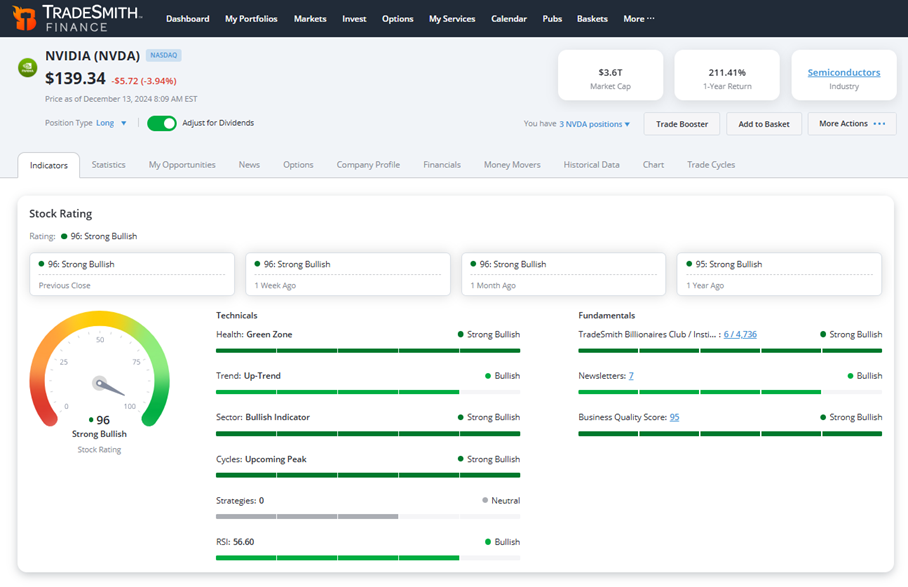
Task: Open My Portfolios in top navigation
Action: pyautogui.click(x=251, y=19)
